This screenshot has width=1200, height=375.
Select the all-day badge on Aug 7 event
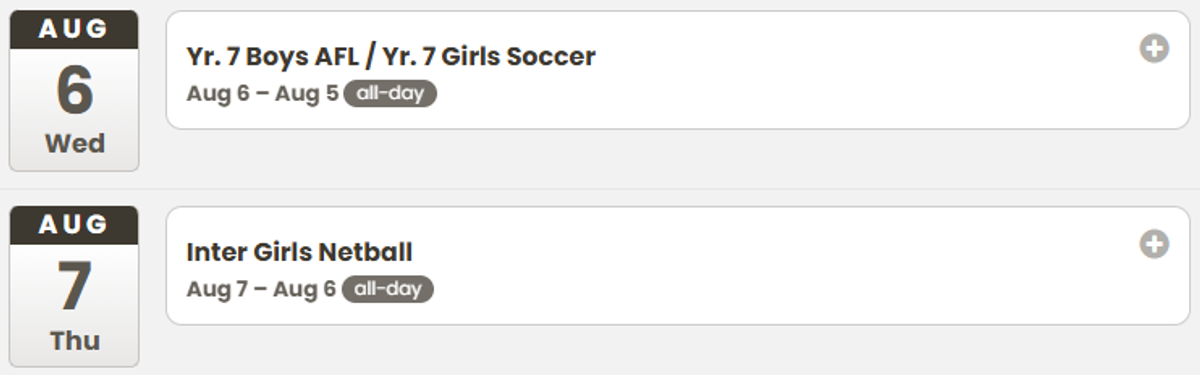click(x=388, y=289)
